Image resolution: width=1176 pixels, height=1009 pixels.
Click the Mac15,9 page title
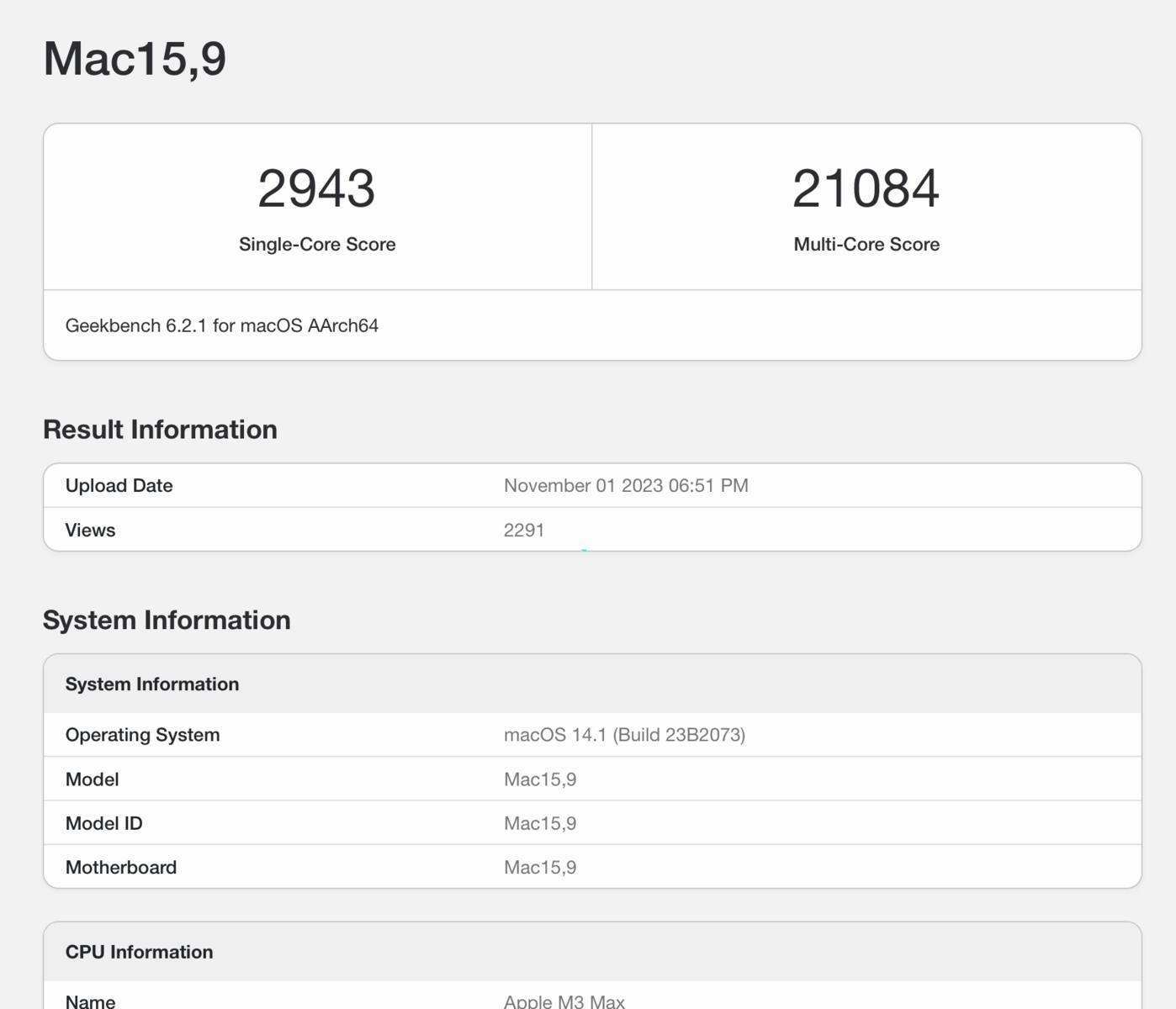click(135, 59)
